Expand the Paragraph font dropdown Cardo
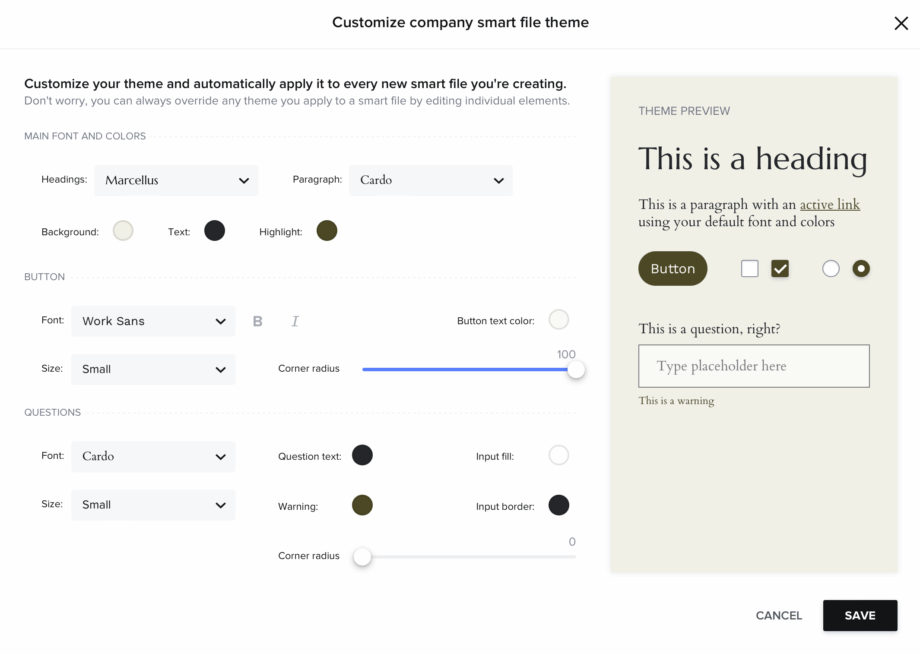920x654 pixels. 431,180
